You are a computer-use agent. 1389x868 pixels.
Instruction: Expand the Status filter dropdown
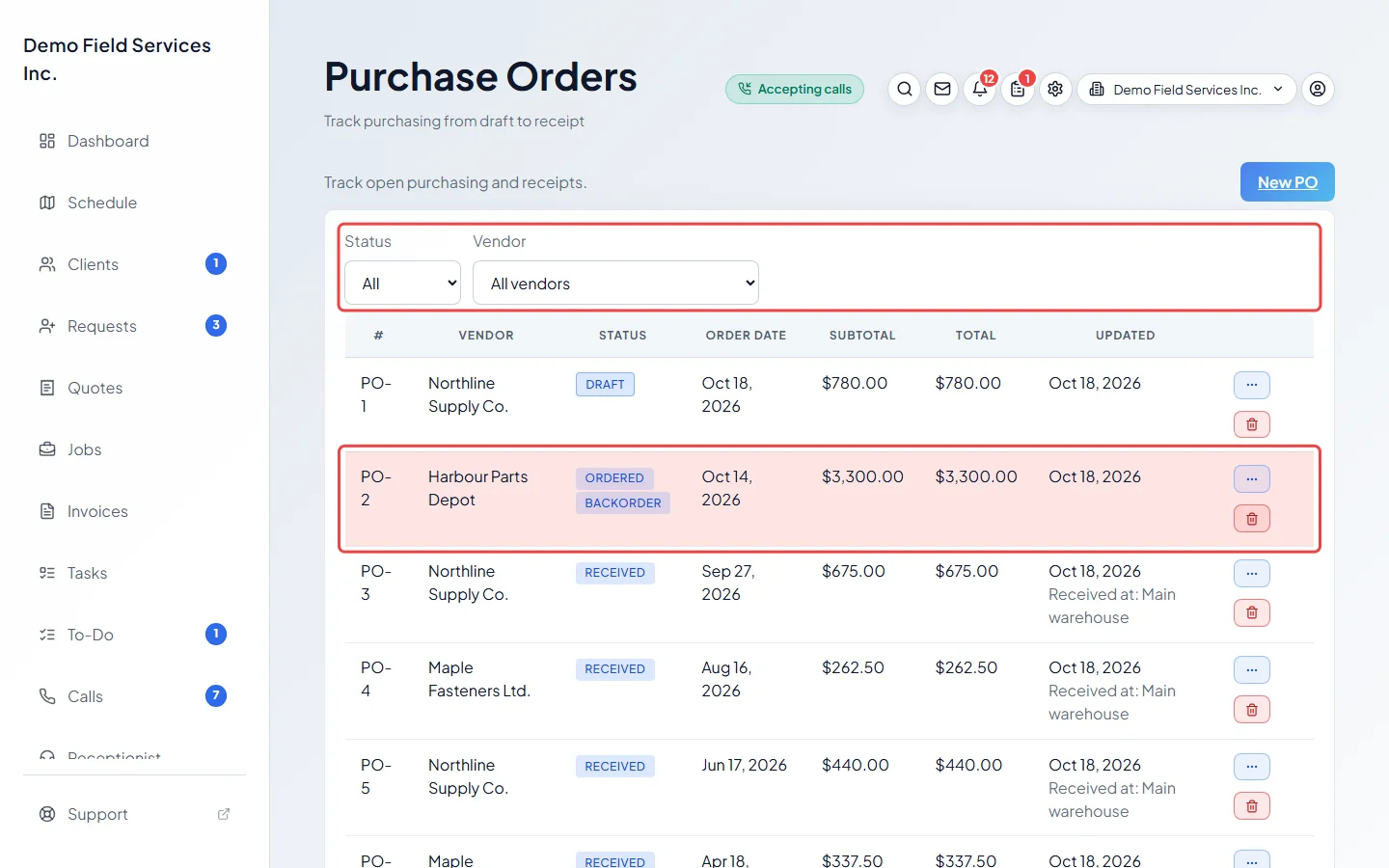(402, 283)
